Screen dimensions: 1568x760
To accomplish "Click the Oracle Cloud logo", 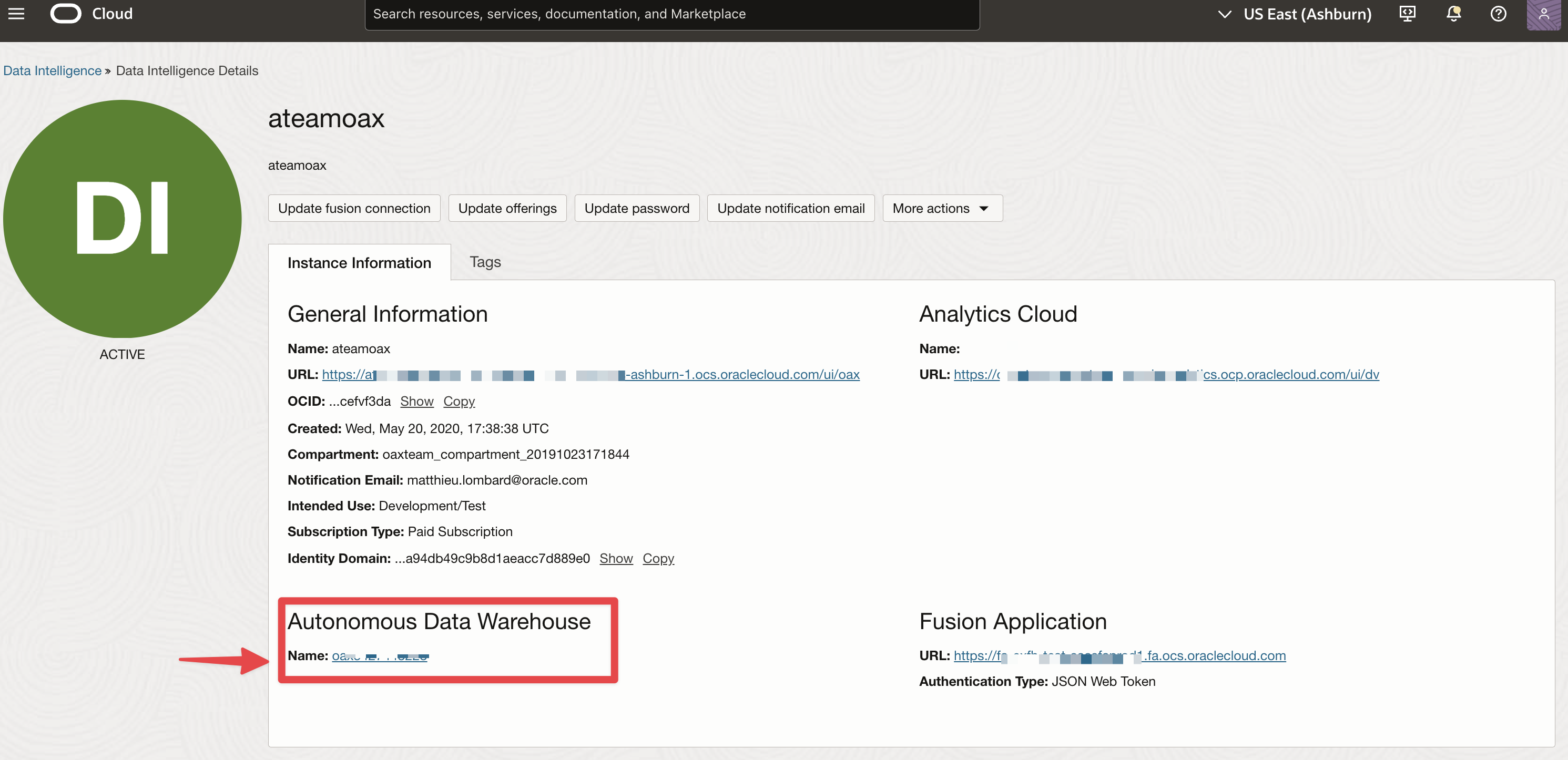I will [x=66, y=13].
